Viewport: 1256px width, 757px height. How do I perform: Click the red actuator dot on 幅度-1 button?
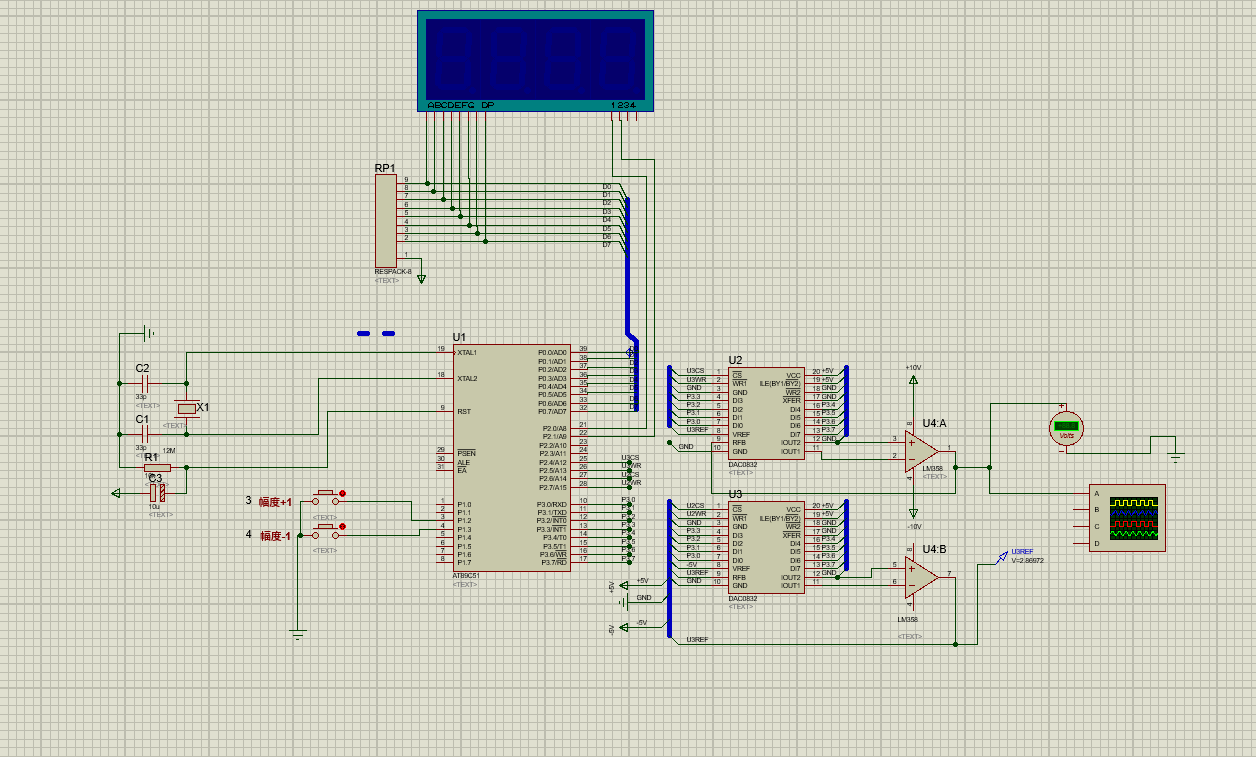344,527
